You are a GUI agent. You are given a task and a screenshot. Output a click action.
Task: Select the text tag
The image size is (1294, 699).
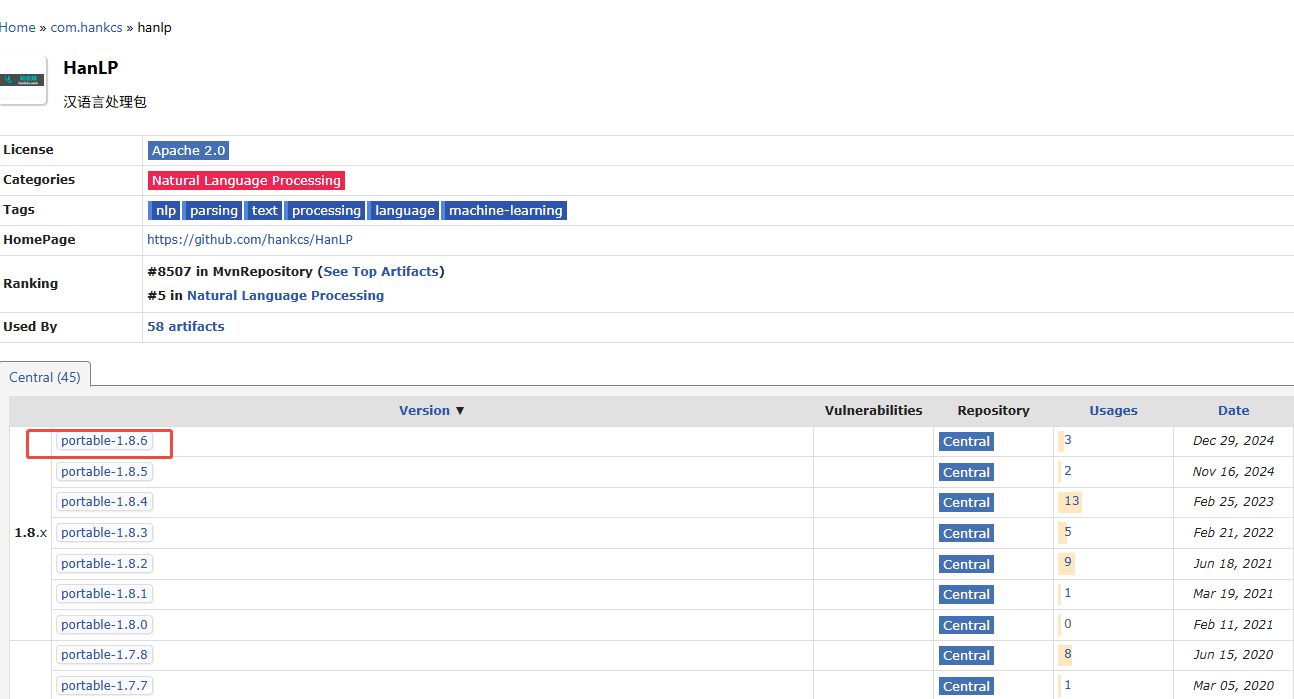tap(264, 210)
